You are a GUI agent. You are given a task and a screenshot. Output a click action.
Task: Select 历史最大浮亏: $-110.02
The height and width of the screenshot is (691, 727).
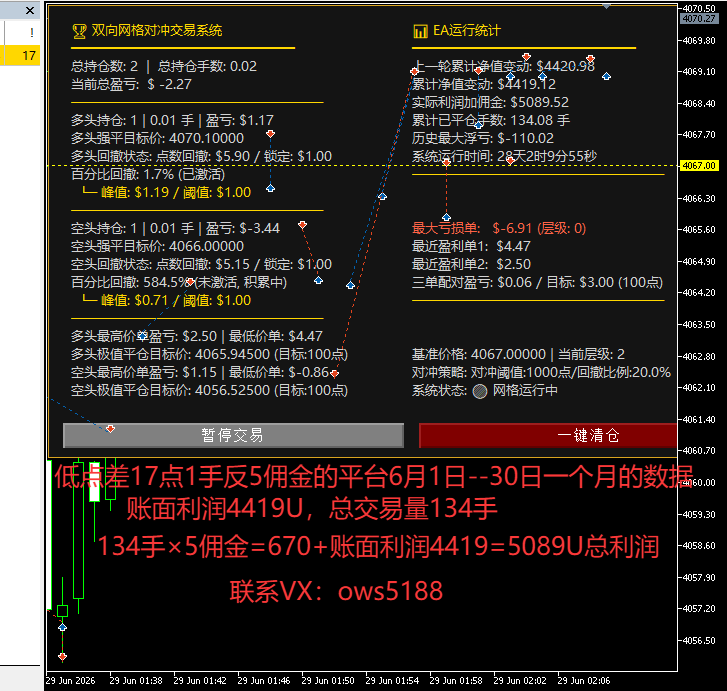pyautogui.click(x=483, y=138)
